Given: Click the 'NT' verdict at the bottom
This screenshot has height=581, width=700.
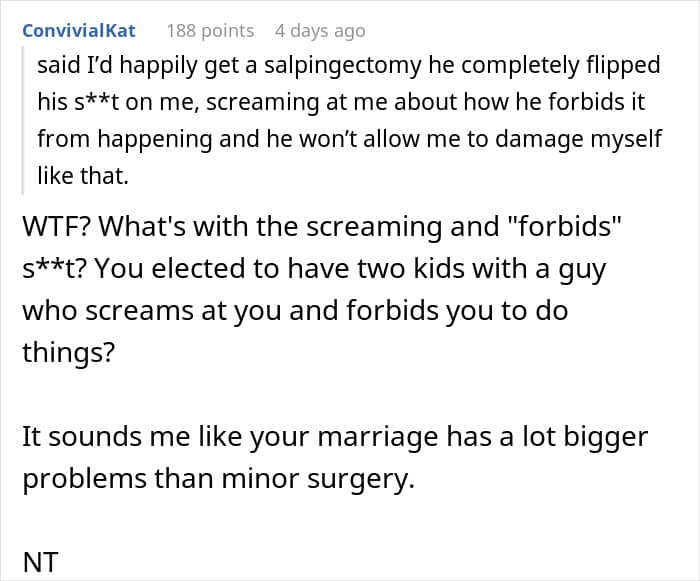Looking at the screenshot, I should (x=41, y=562).
